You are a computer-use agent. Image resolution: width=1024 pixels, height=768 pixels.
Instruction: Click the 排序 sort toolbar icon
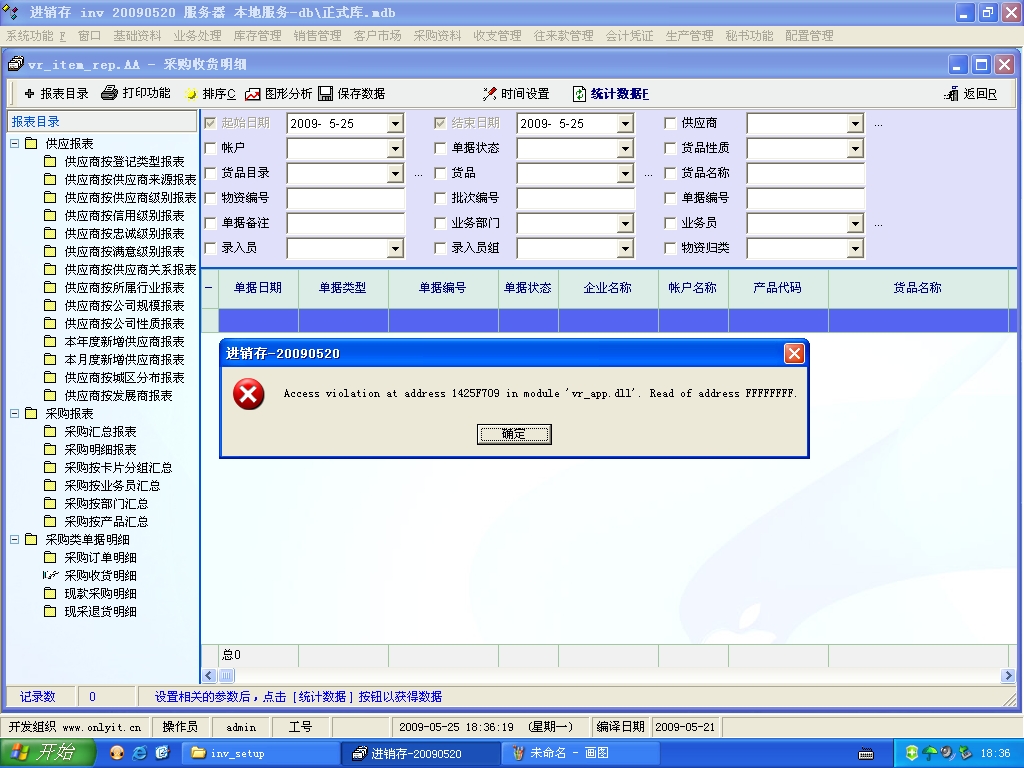pos(191,94)
